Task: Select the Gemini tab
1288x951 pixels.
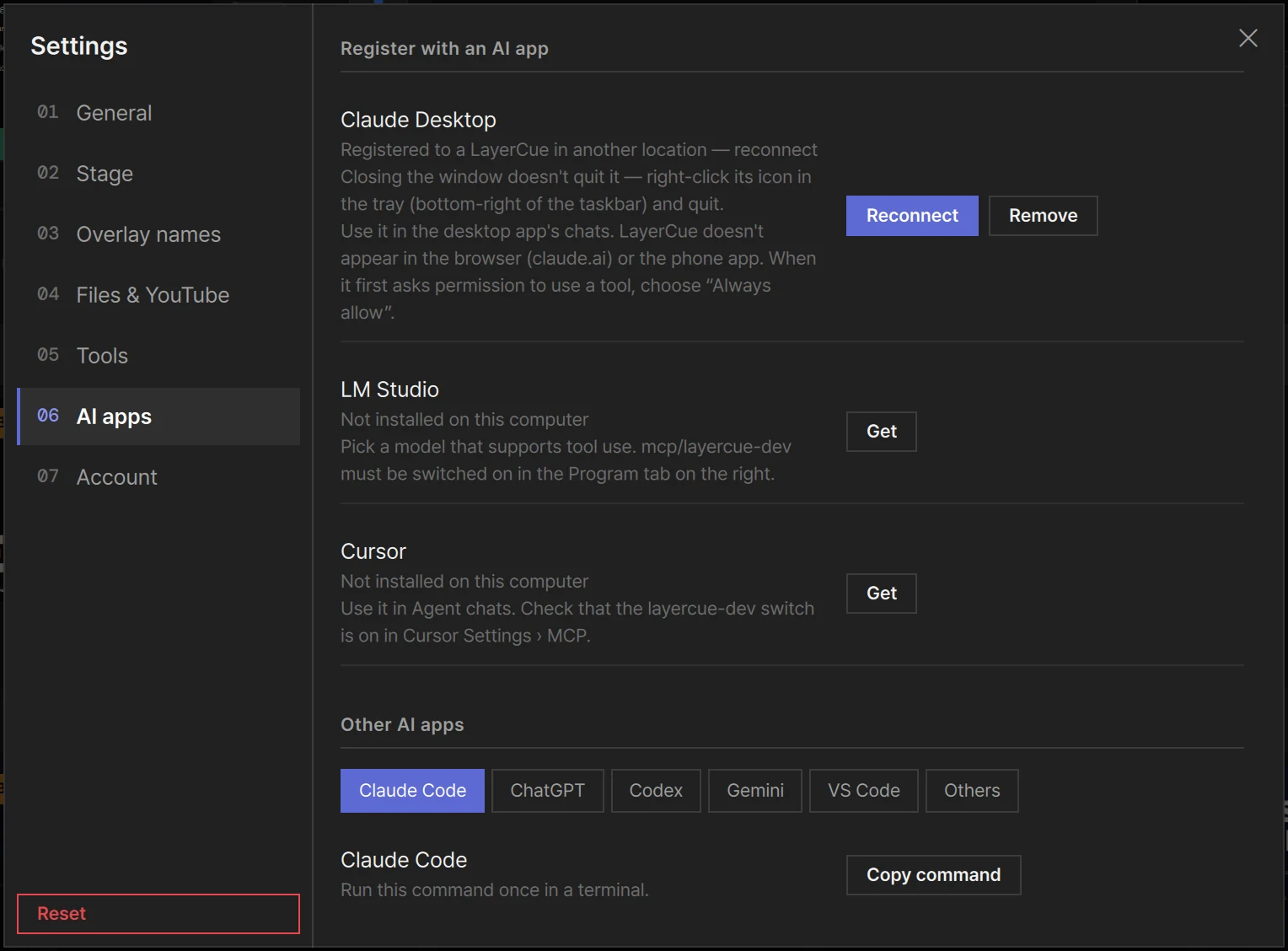Action: pyautogui.click(x=755, y=791)
